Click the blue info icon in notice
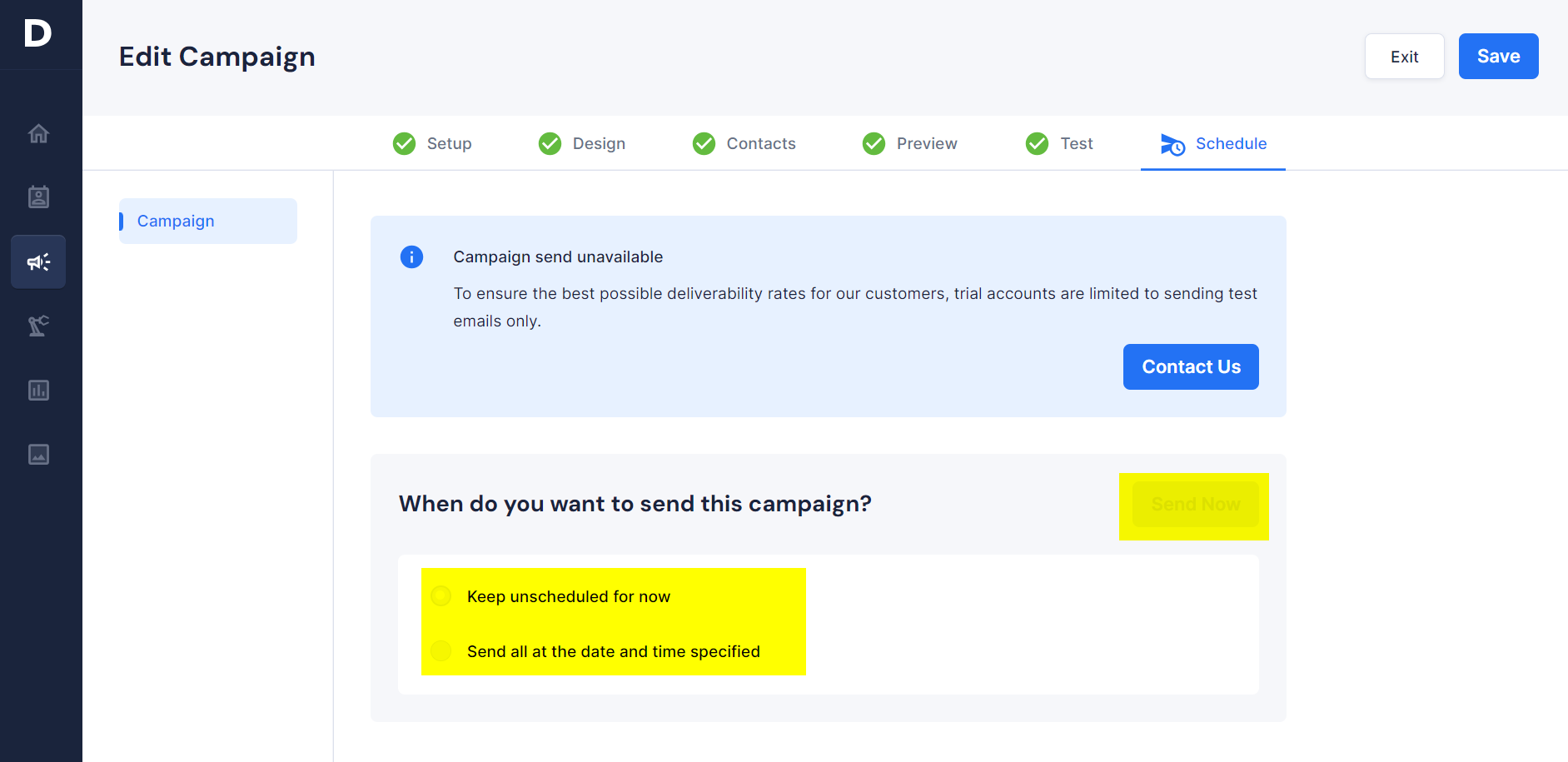Screen dimensions: 1568x762 (411, 256)
